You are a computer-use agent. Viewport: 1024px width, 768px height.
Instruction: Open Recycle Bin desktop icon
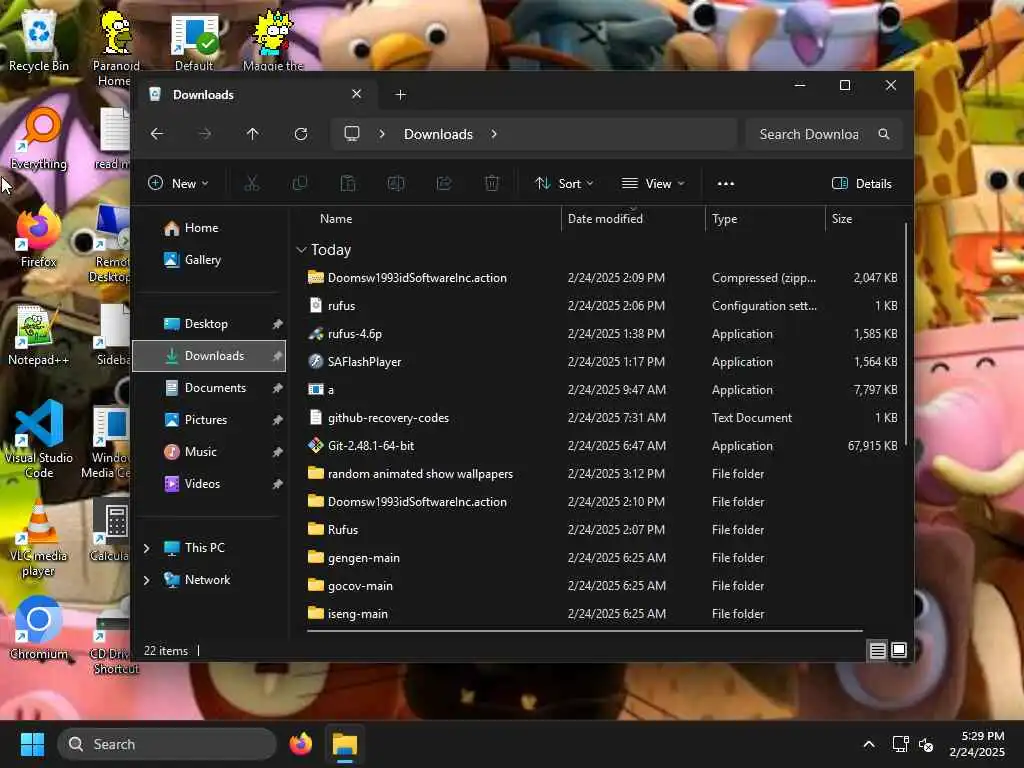tap(39, 39)
